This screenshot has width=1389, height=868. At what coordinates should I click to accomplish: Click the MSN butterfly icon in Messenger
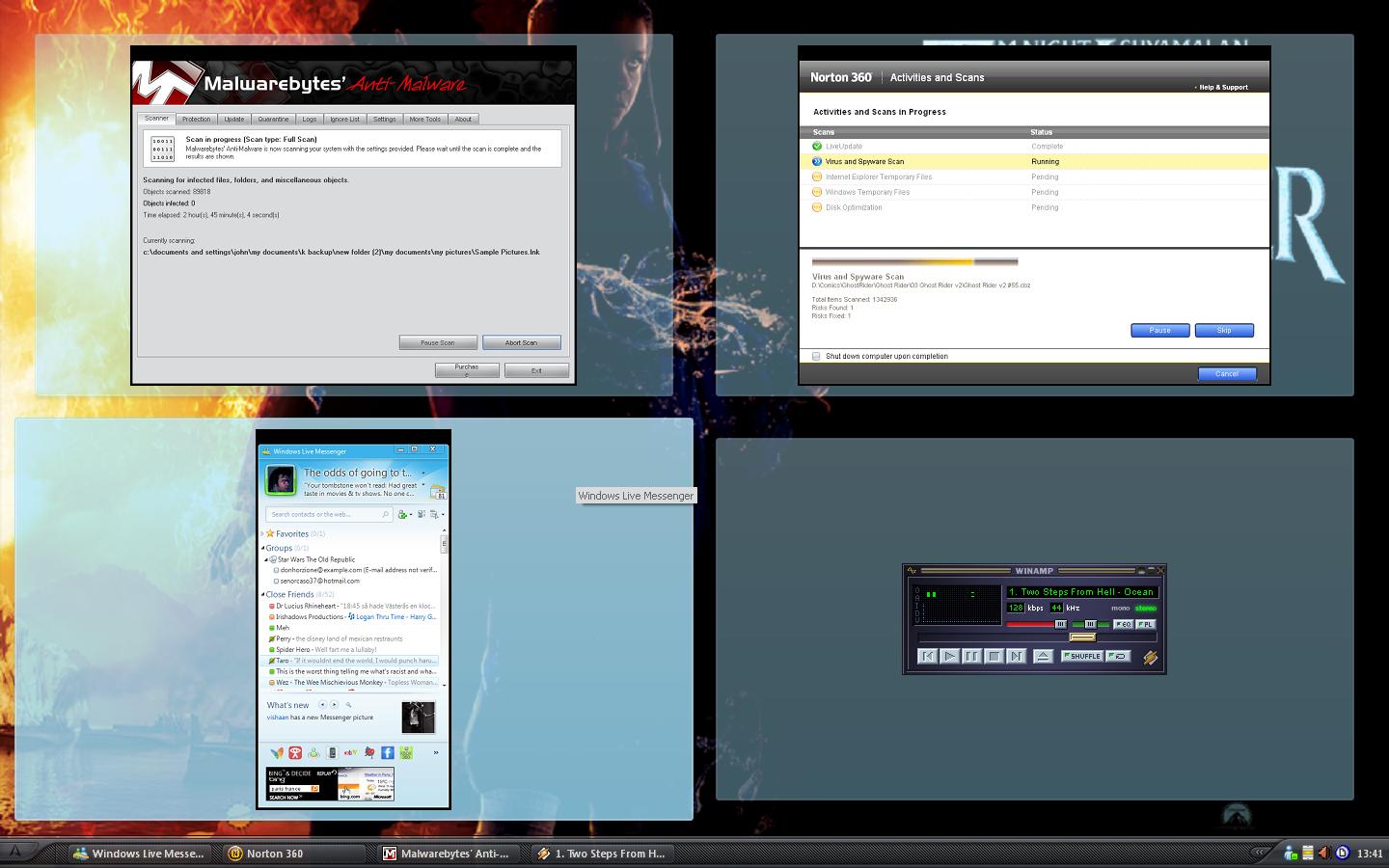click(277, 753)
